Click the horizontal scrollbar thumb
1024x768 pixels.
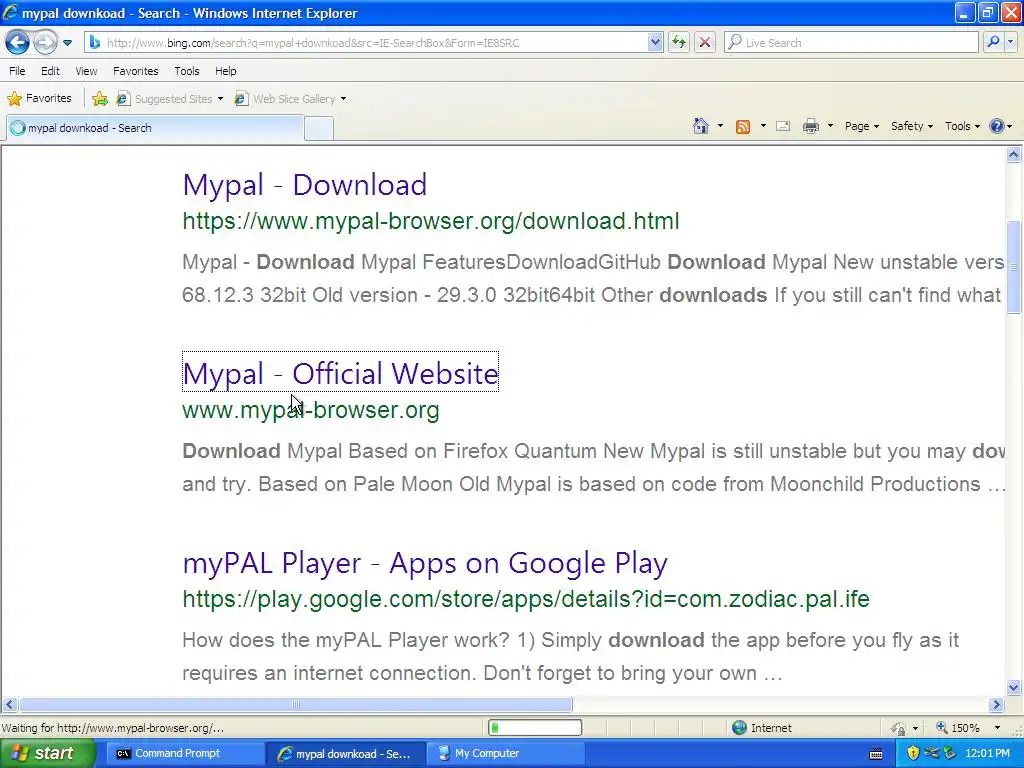[x=296, y=704]
